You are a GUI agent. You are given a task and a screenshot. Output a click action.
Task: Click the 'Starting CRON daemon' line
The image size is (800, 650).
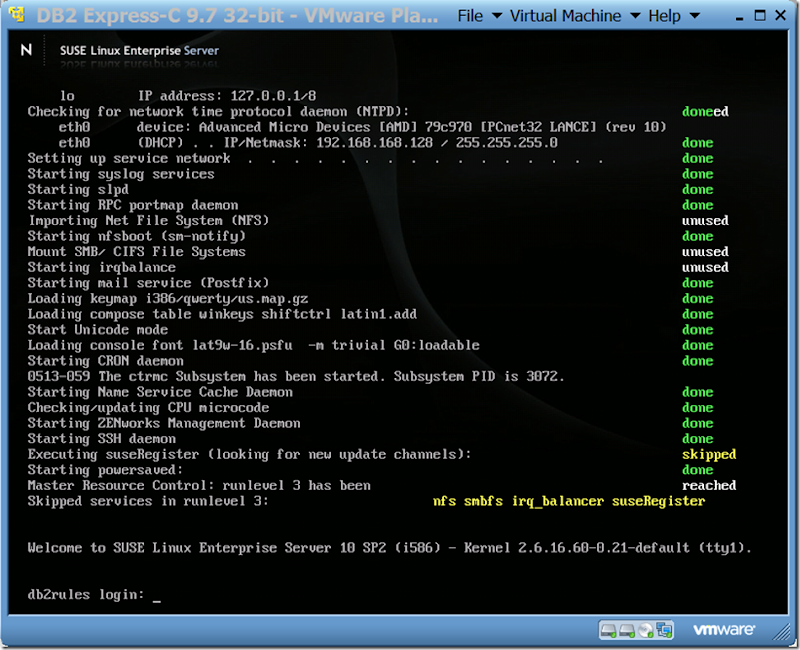[106, 361]
